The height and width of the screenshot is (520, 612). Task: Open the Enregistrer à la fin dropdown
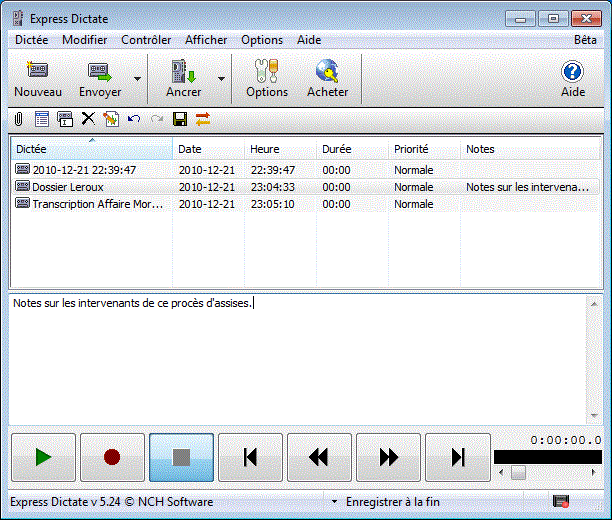click(334, 502)
